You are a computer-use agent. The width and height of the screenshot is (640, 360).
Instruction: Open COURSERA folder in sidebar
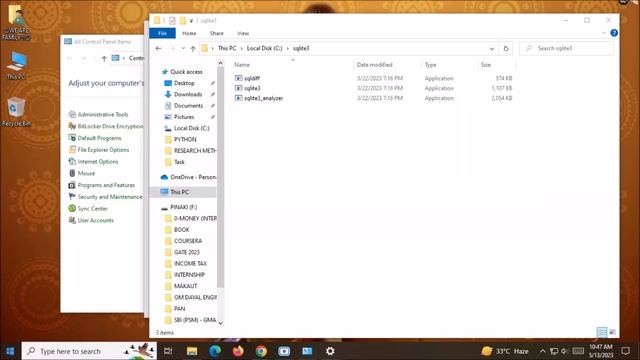188,241
